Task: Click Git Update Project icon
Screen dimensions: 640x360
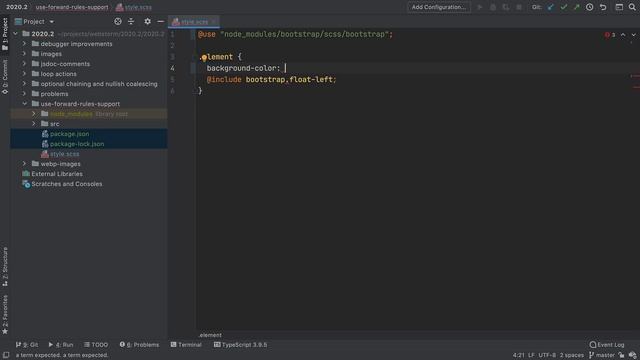Action: [x=551, y=7]
